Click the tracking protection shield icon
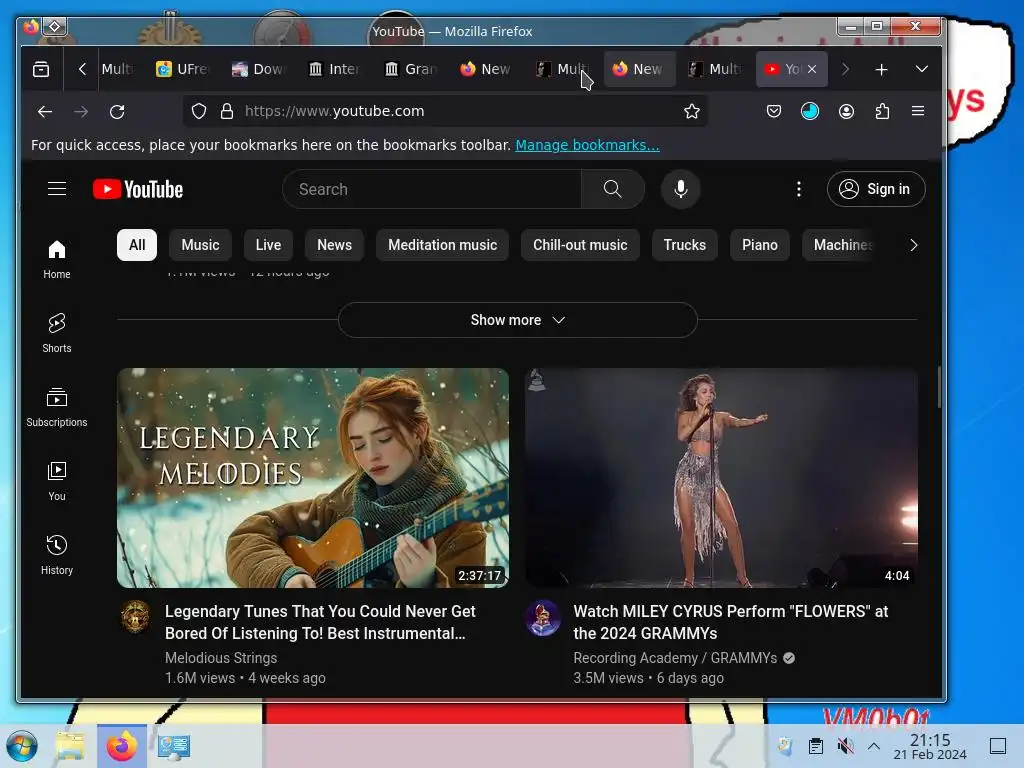The height and width of the screenshot is (768, 1024). [199, 112]
